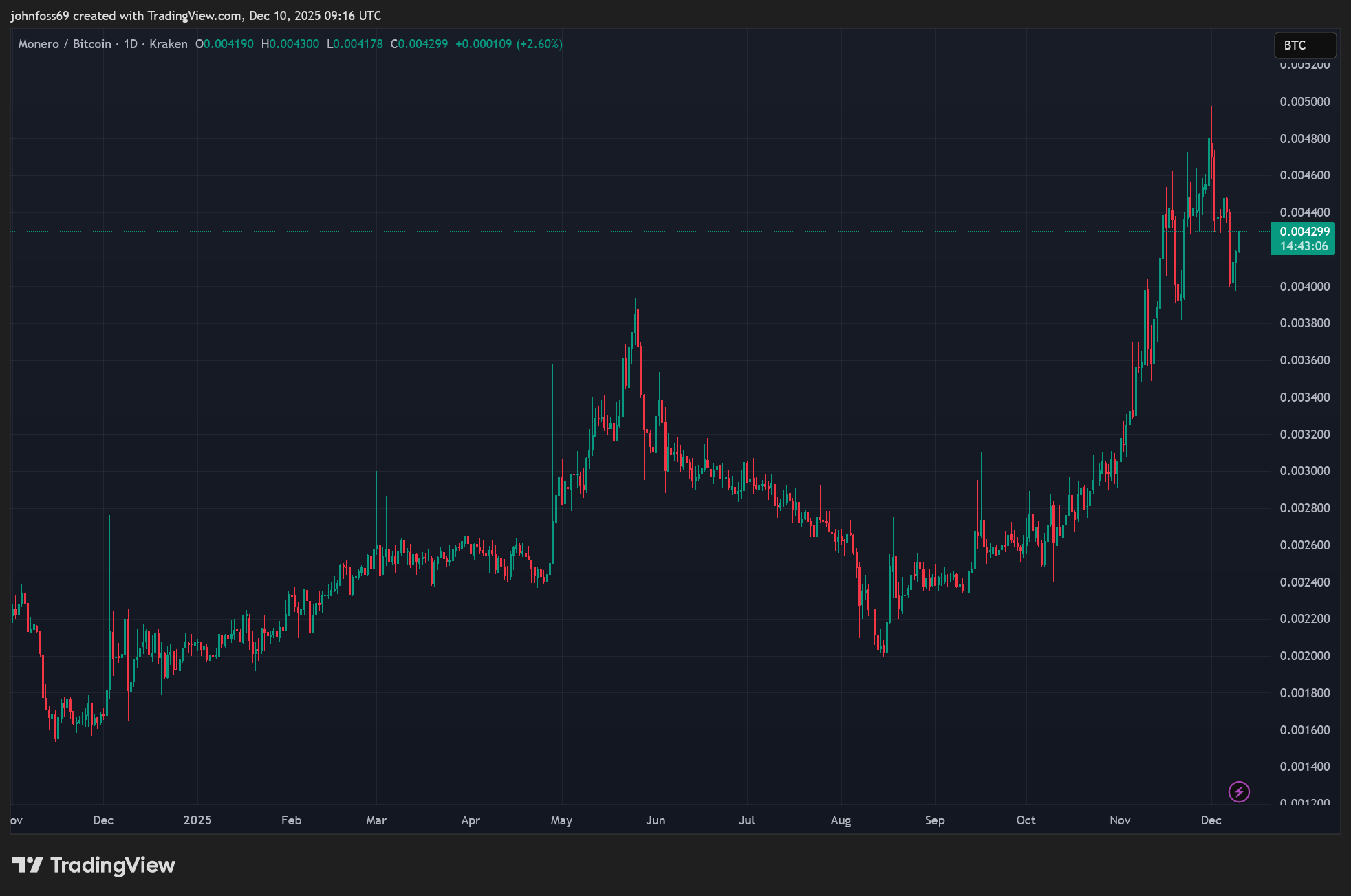Click the purple lightning bolt icon
The image size is (1351, 896).
(x=1239, y=791)
